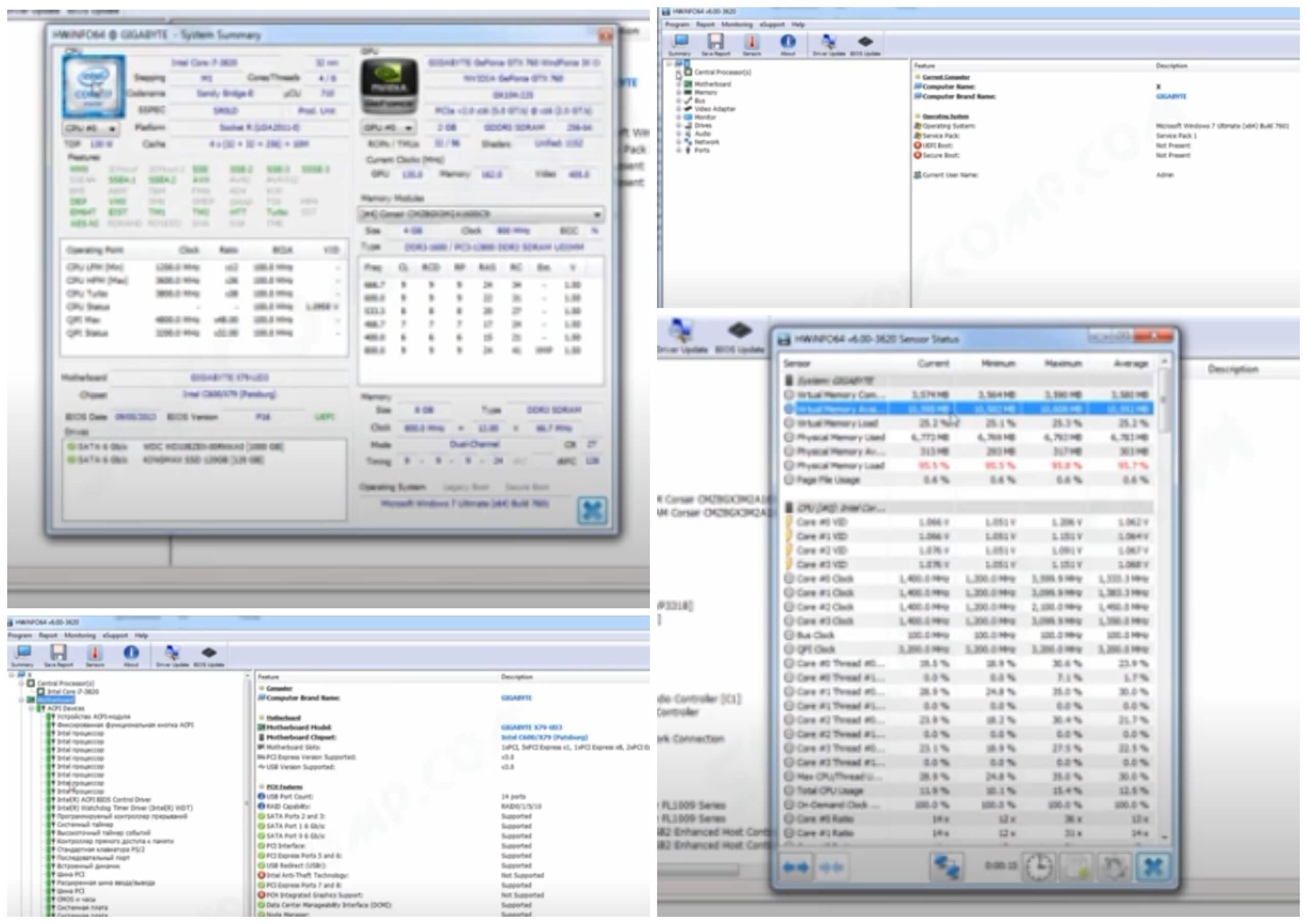Image resolution: width=1307 pixels, height=924 pixels.
Task: Expand the Ports tree node
Action: coord(679,150)
